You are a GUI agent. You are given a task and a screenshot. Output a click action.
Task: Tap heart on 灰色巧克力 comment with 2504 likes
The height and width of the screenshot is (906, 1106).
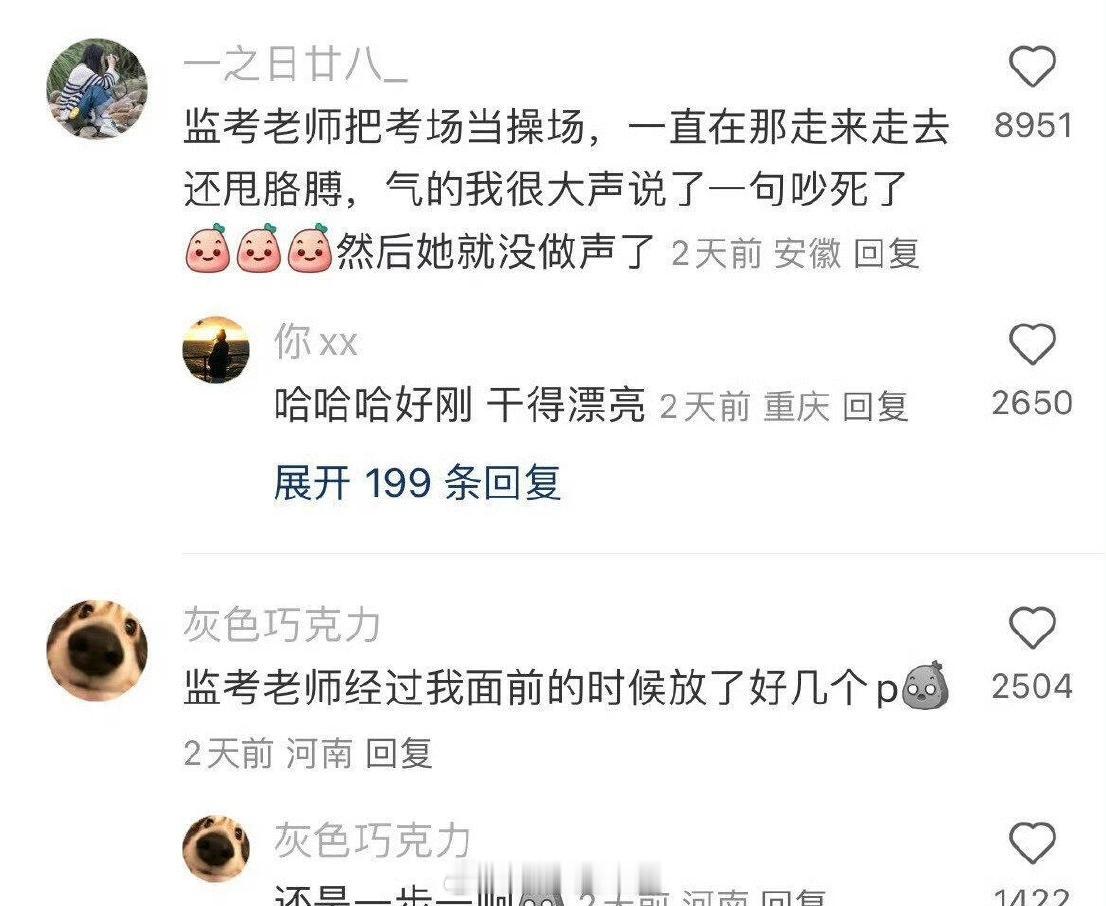(1032, 627)
